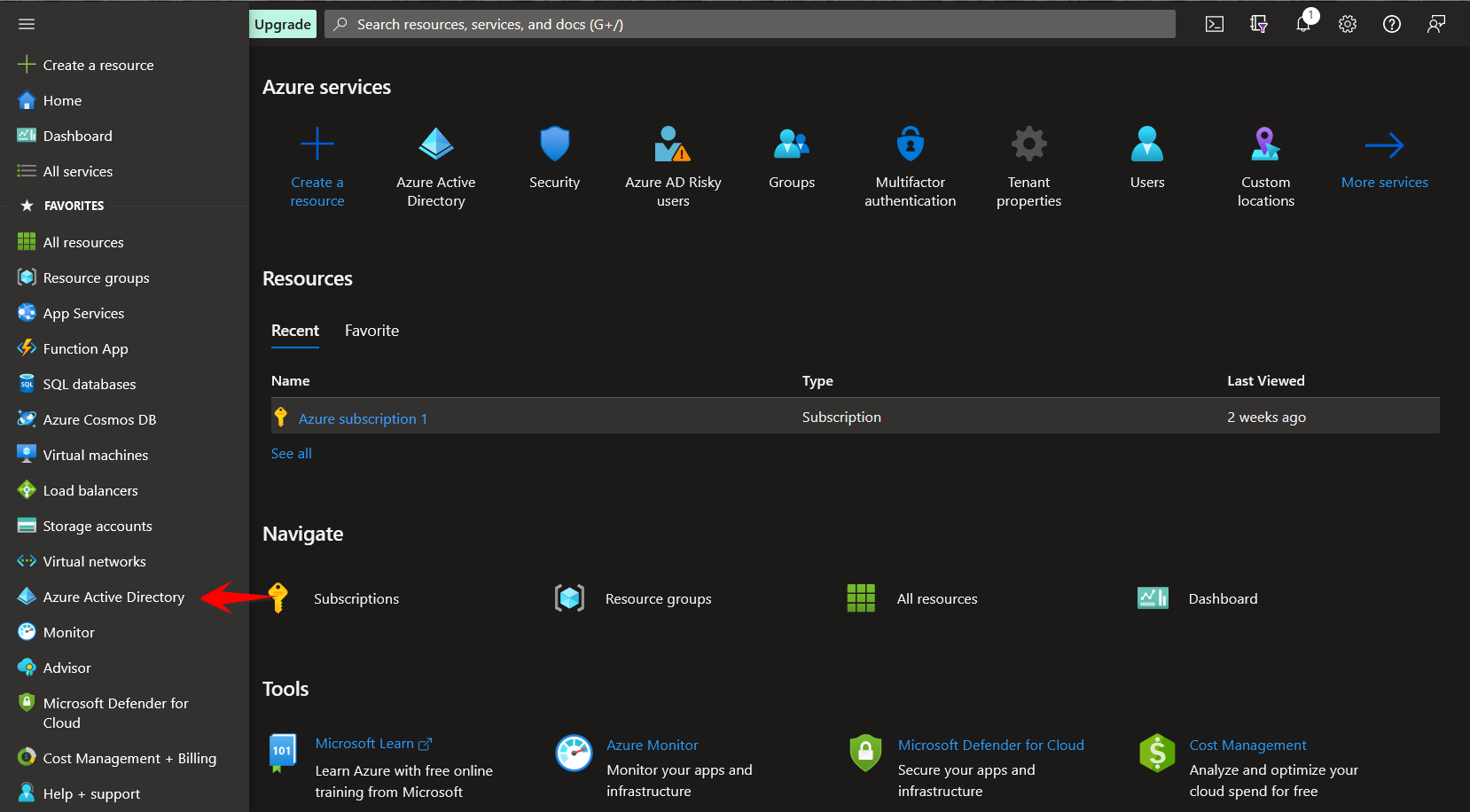This screenshot has width=1470, height=812.
Task: Open Azure subscription 1 link
Action: click(x=363, y=418)
